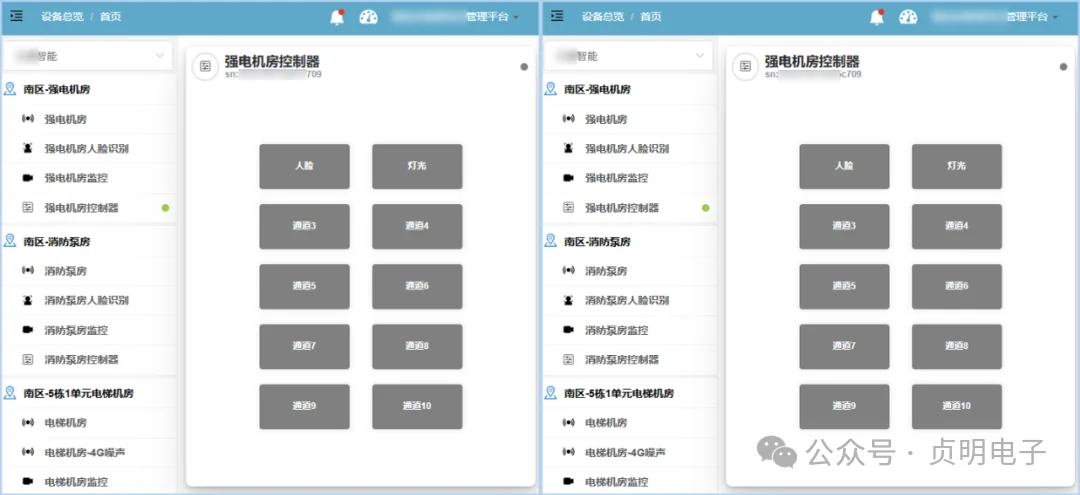Toggle 灯光 channel in left screenshot
The width and height of the screenshot is (1080, 495).
(417, 166)
